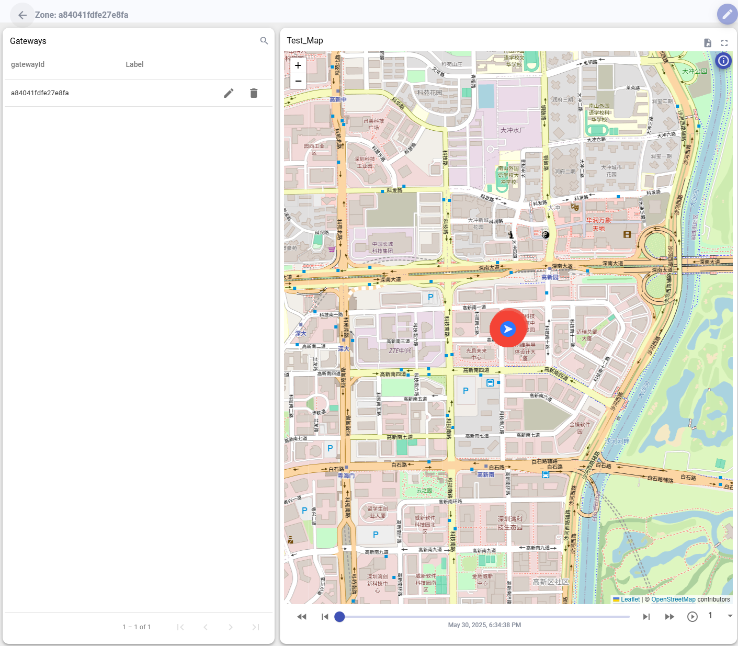The height and width of the screenshot is (646, 738).
Task: Open the OpenStreetMap attribution link
Action: point(673,599)
